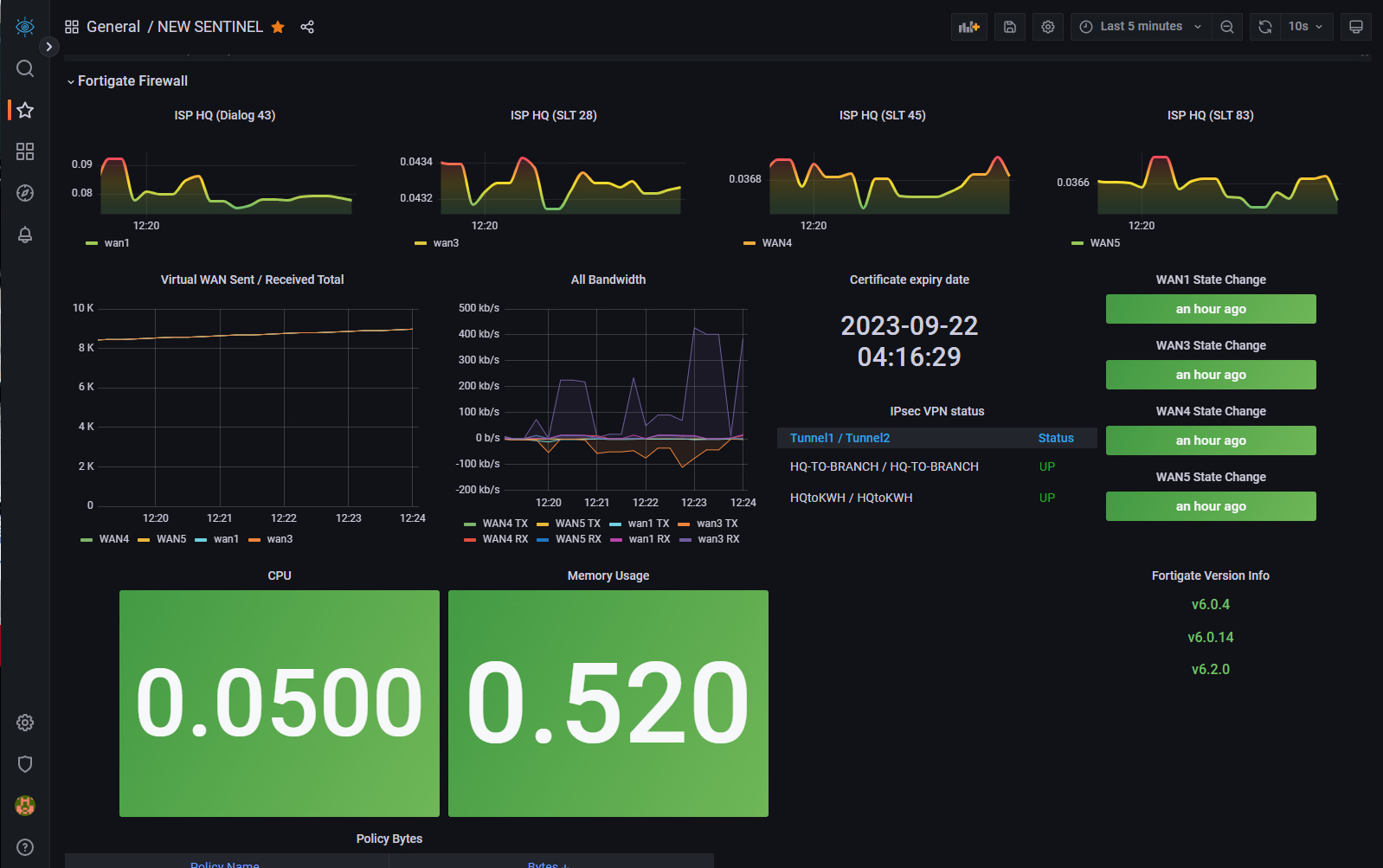Open the Starred dashboards sidebar icon
This screenshot has height=868, width=1383.
point(25,110)
